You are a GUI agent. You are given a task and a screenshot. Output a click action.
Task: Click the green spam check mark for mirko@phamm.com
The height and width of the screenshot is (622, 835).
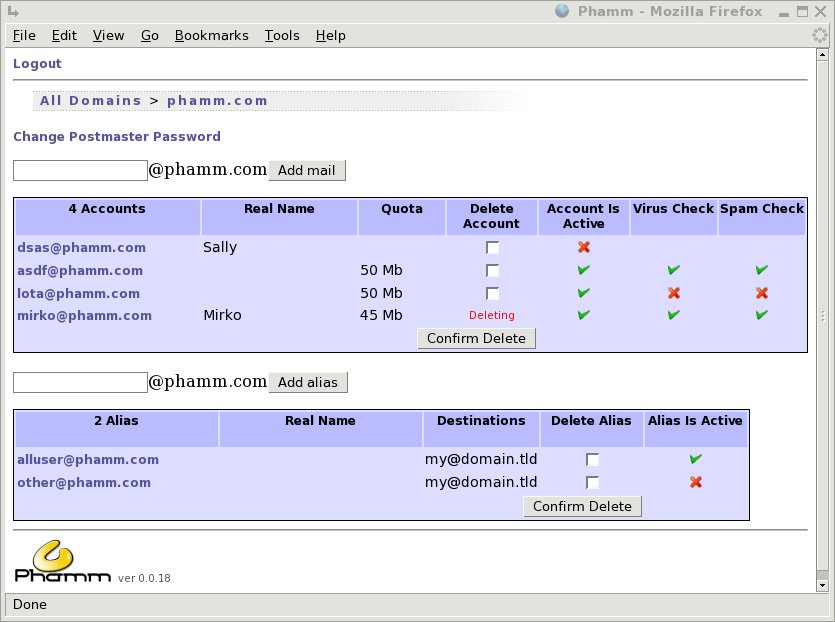[x=762, y=315]
